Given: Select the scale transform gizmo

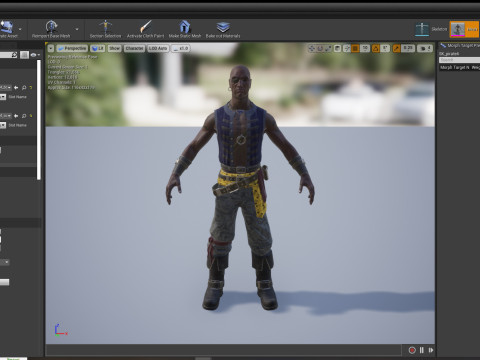Looking at the screenshot, I should (x=328, y=49).
